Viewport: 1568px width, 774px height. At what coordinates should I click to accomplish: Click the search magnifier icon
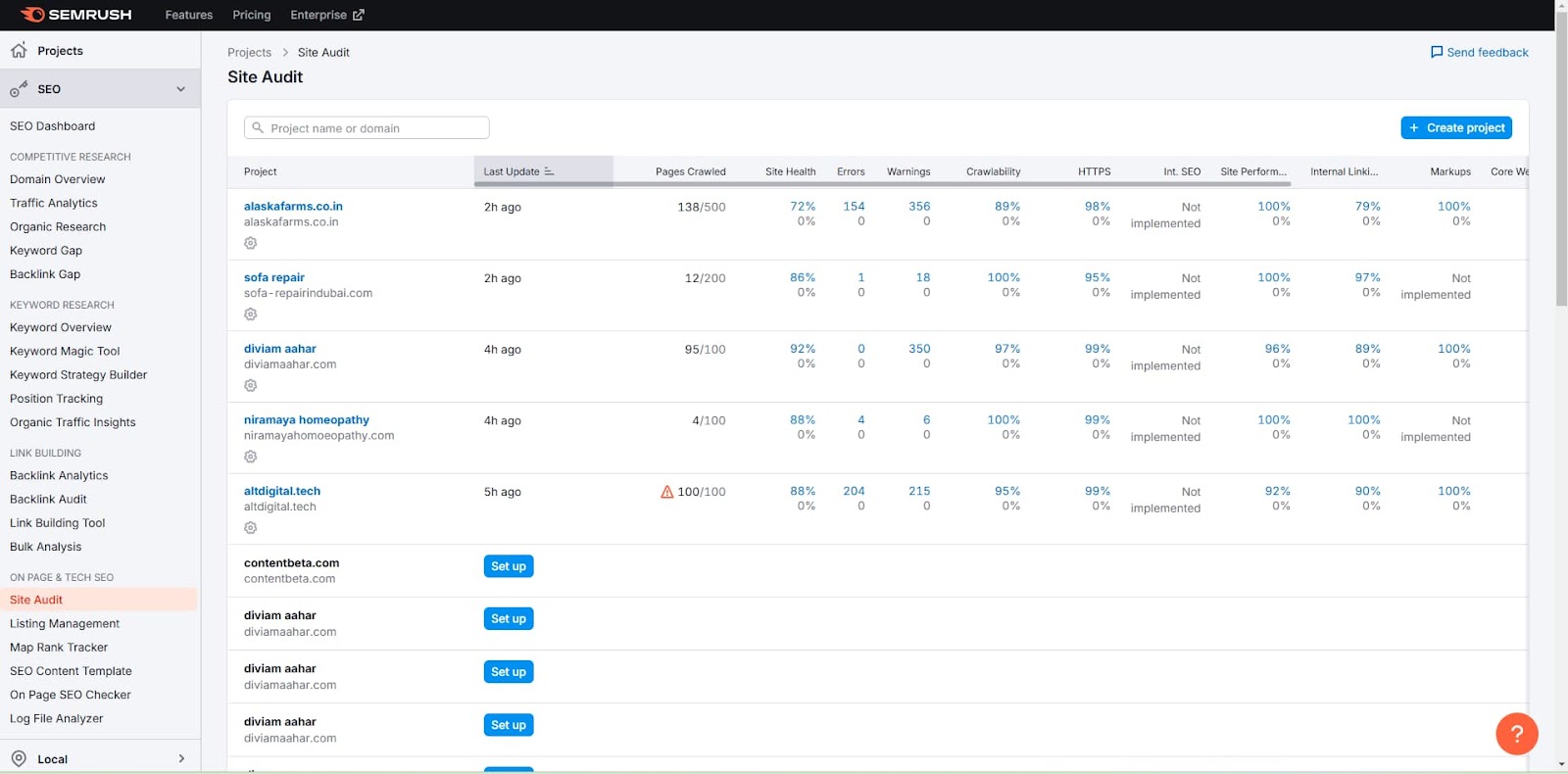(x=258, y=128)
